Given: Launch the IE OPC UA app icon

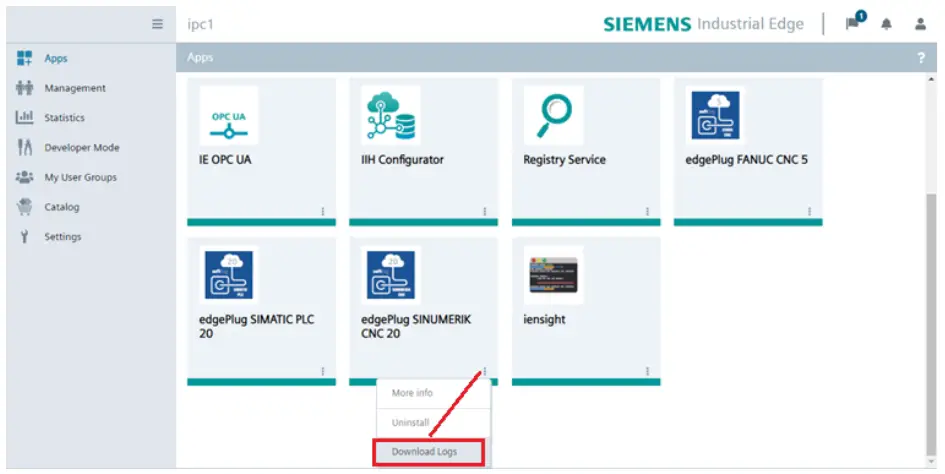Looking at the screenshot, I should click(228, 115).
